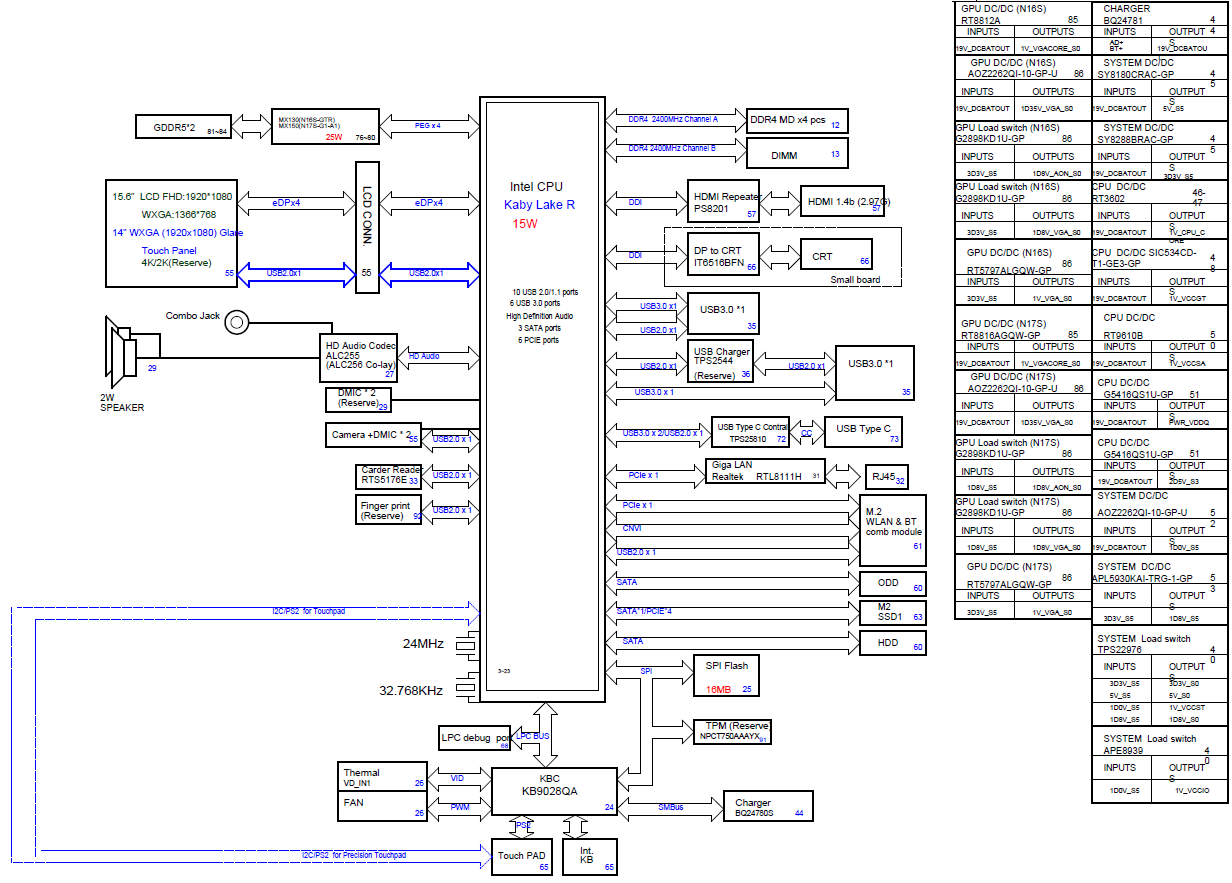Screen dimensions: 1232x883
Task: Select the 24MHz crystal symbol
Action: coord(468,645)
